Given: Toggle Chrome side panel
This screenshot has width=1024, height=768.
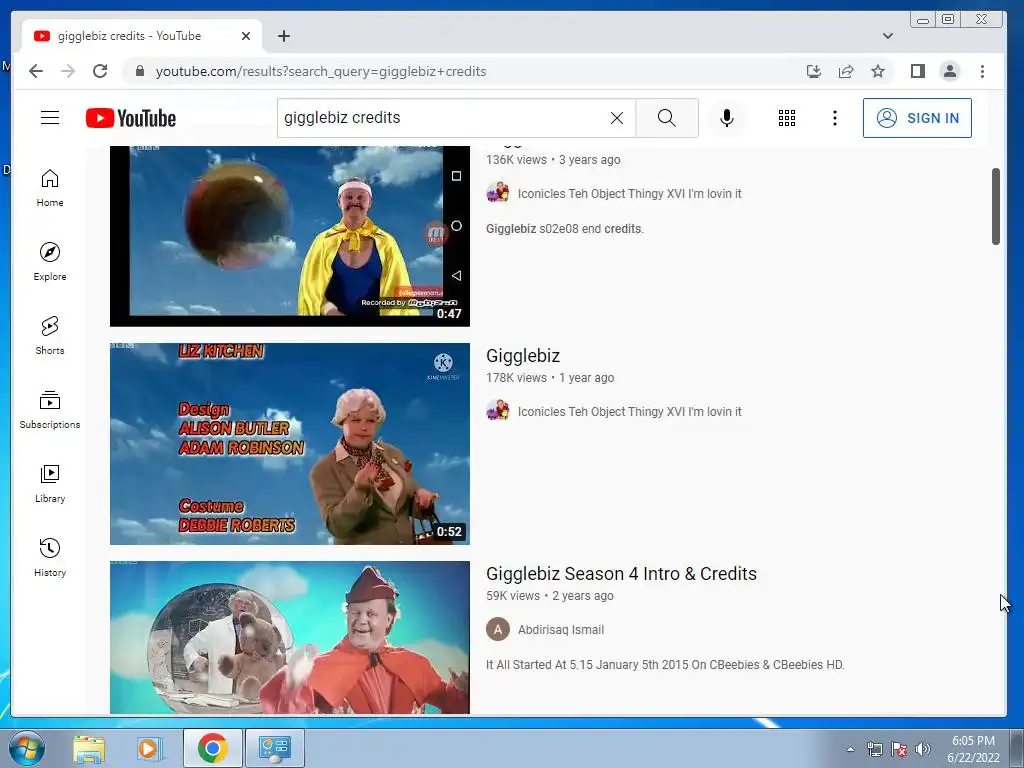Looking at the screenshot, I should [918, 71].
